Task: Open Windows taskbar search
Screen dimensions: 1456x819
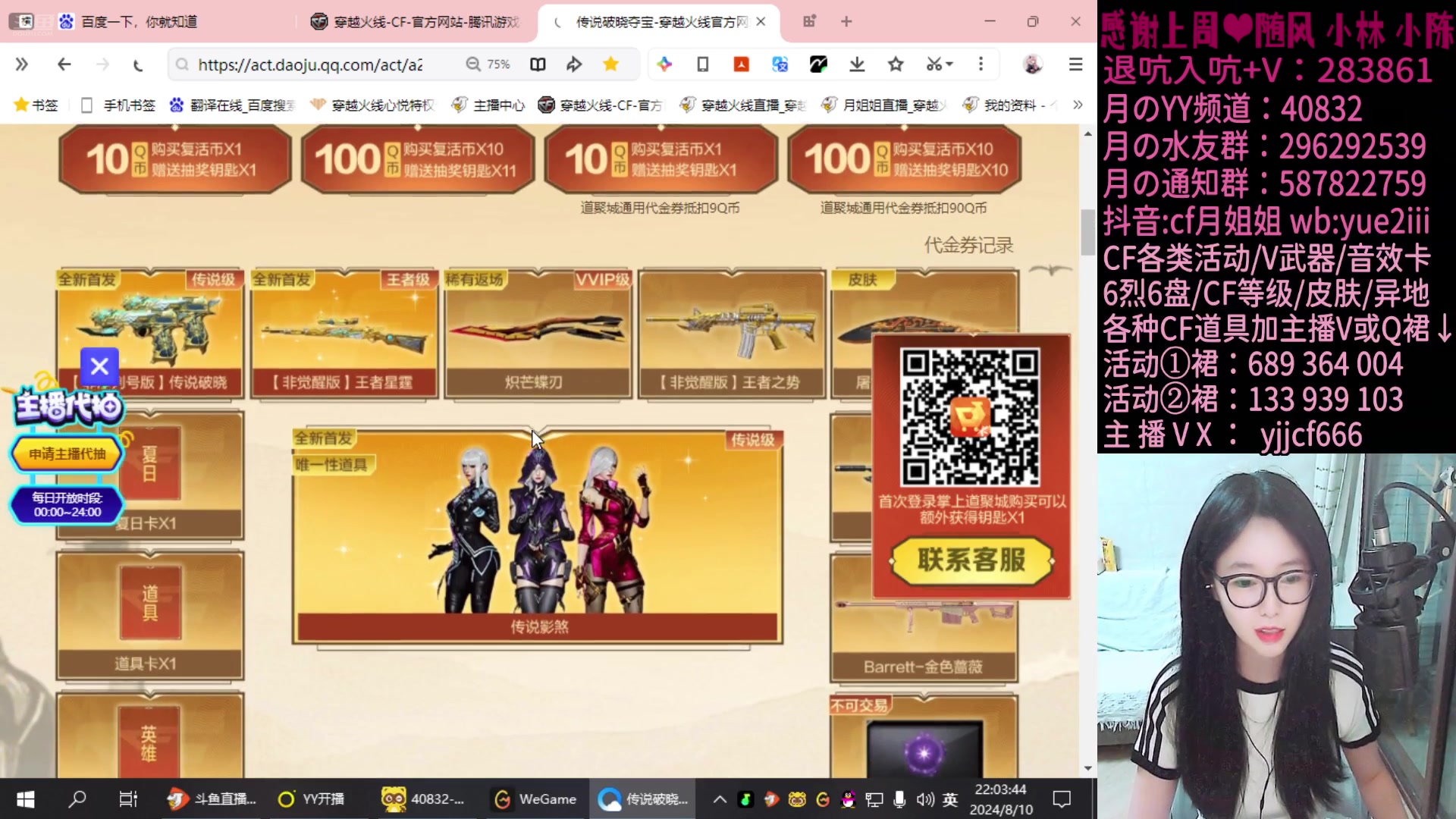Action: (x=77, y=799)
